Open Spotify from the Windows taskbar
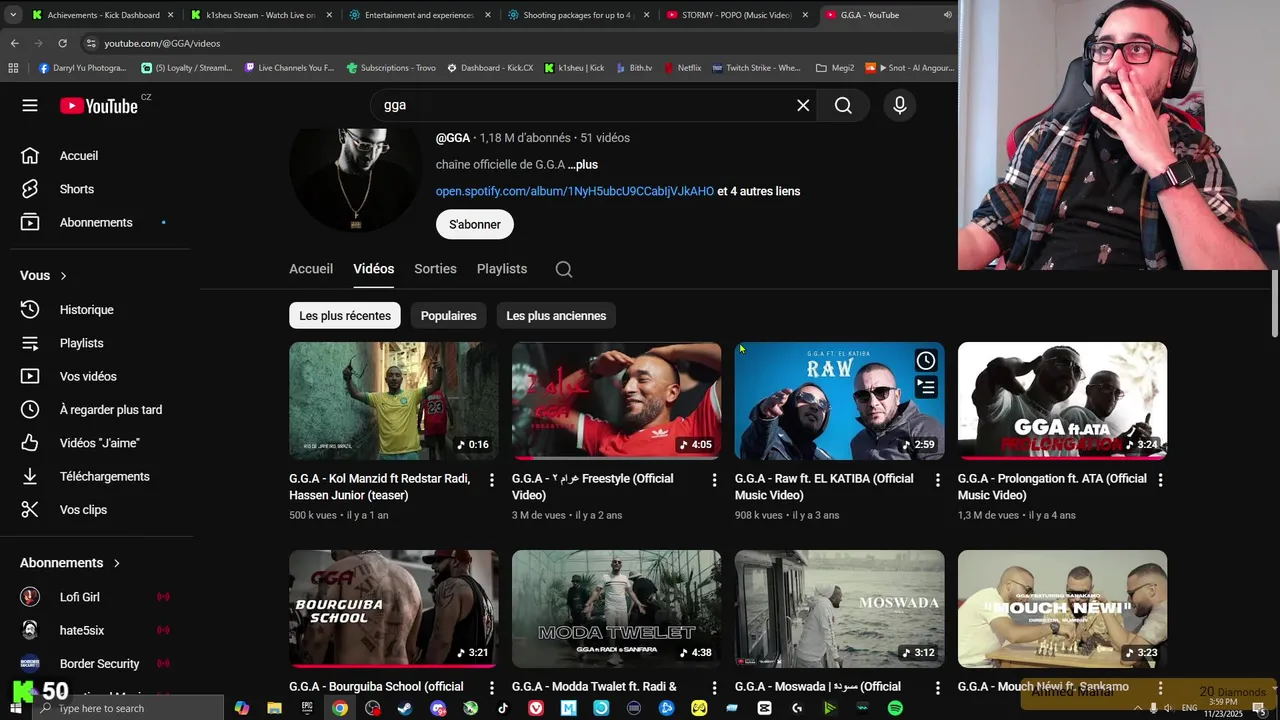 coord(895,708)
